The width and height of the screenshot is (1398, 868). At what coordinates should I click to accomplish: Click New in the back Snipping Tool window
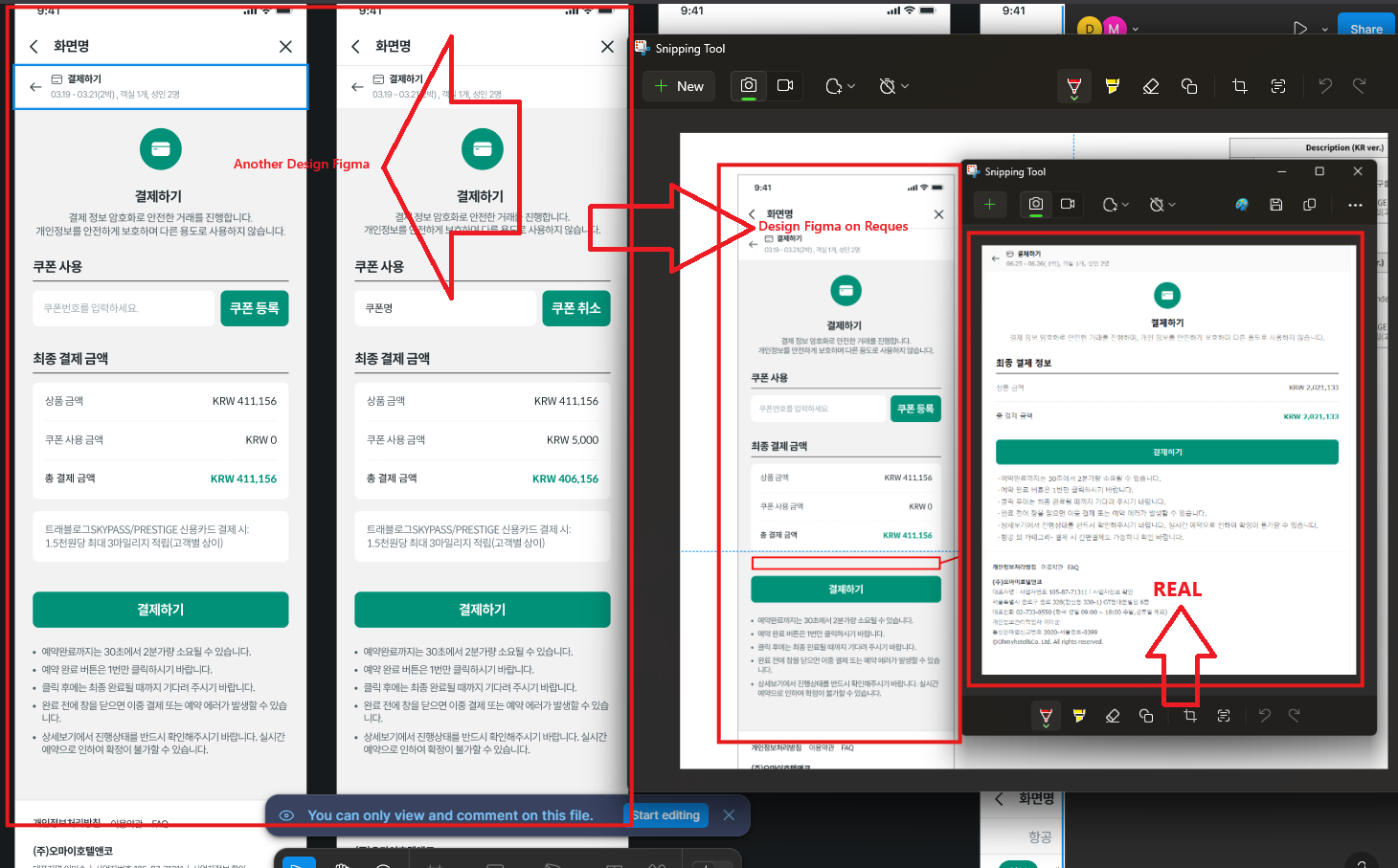[x=679, y=86]
